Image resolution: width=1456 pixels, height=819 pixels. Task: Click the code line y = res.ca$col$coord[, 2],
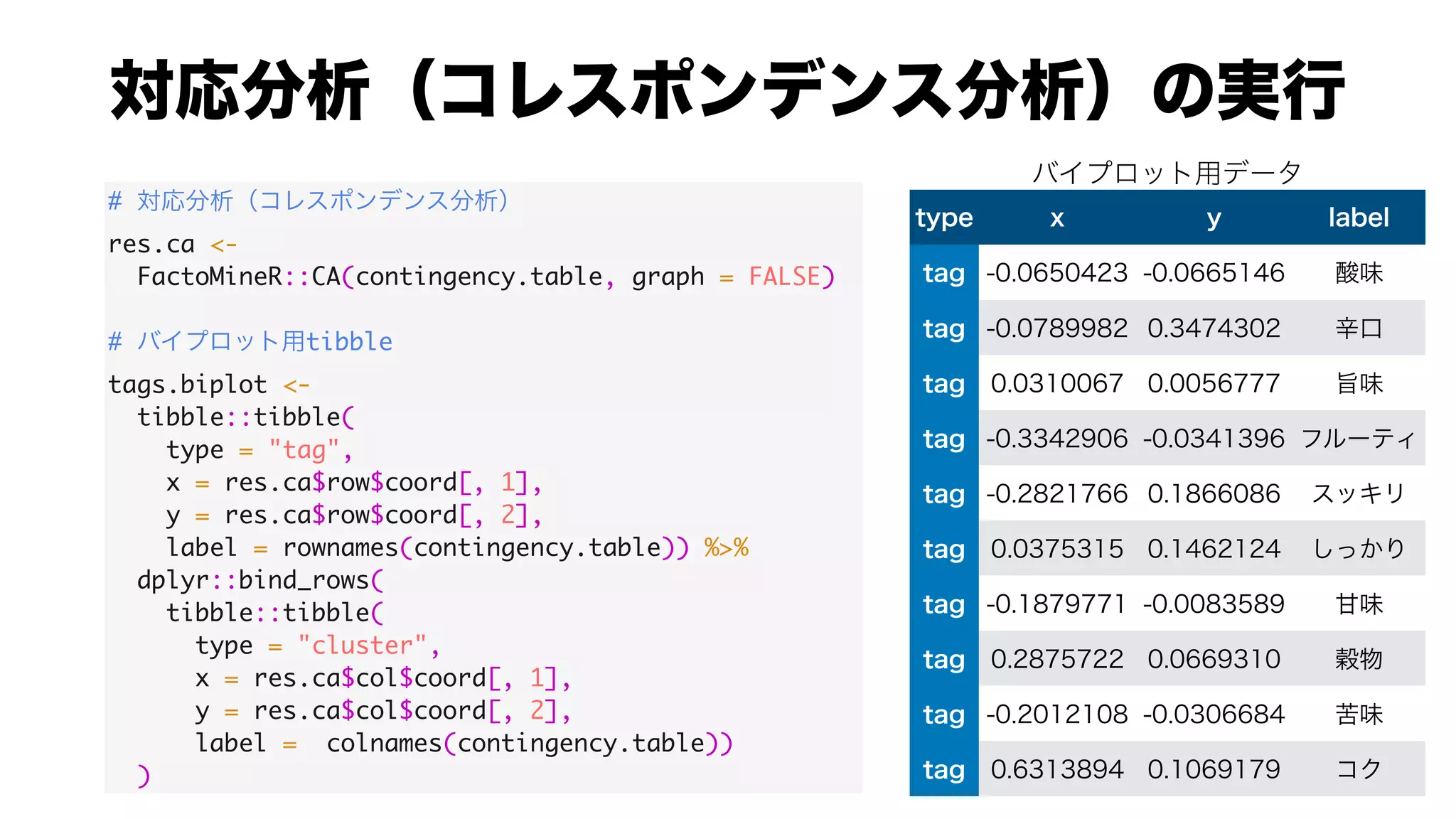click(x=383, y=711)
